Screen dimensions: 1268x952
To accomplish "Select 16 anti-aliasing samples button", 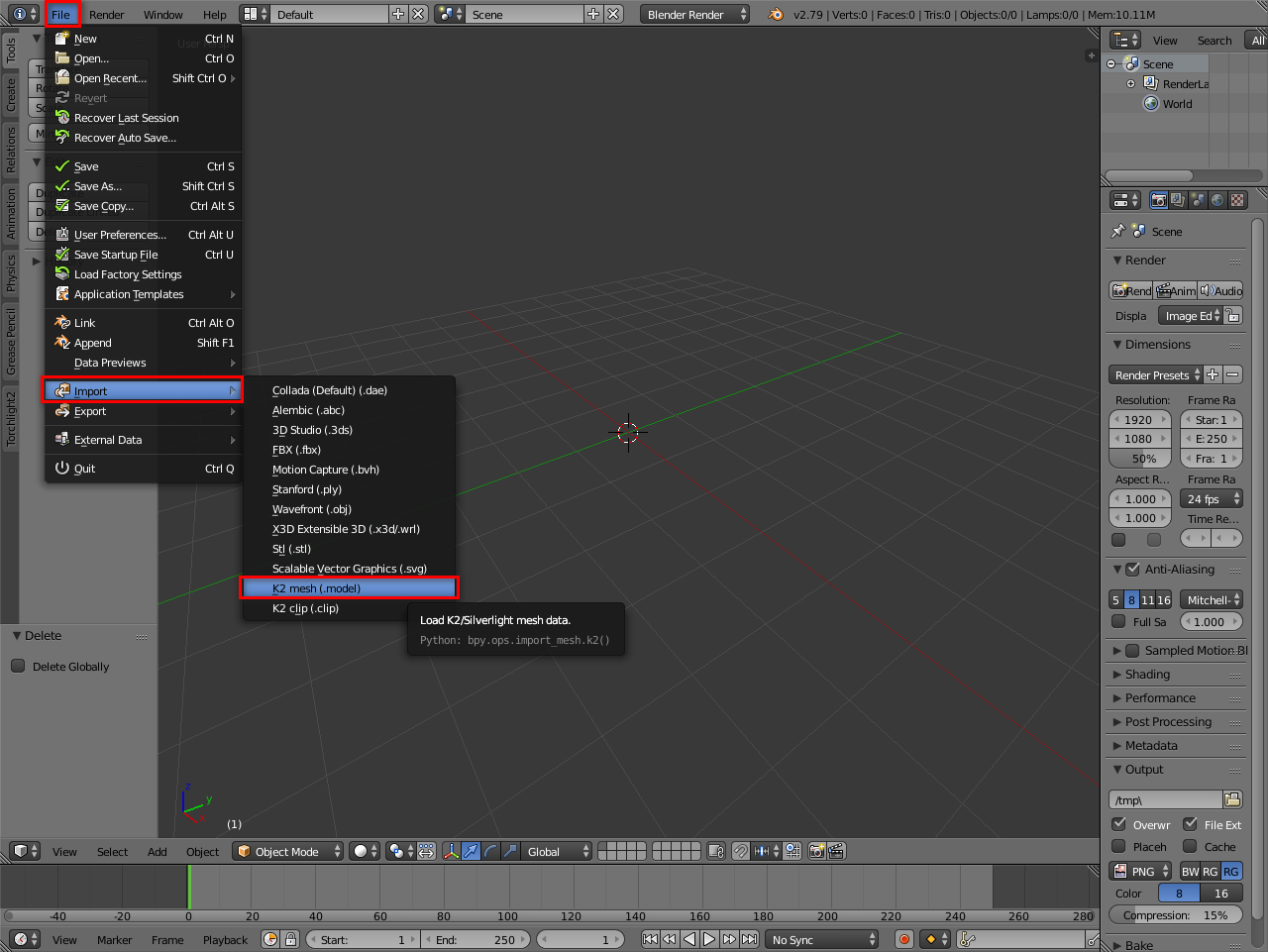I will tap(1164, 599).
